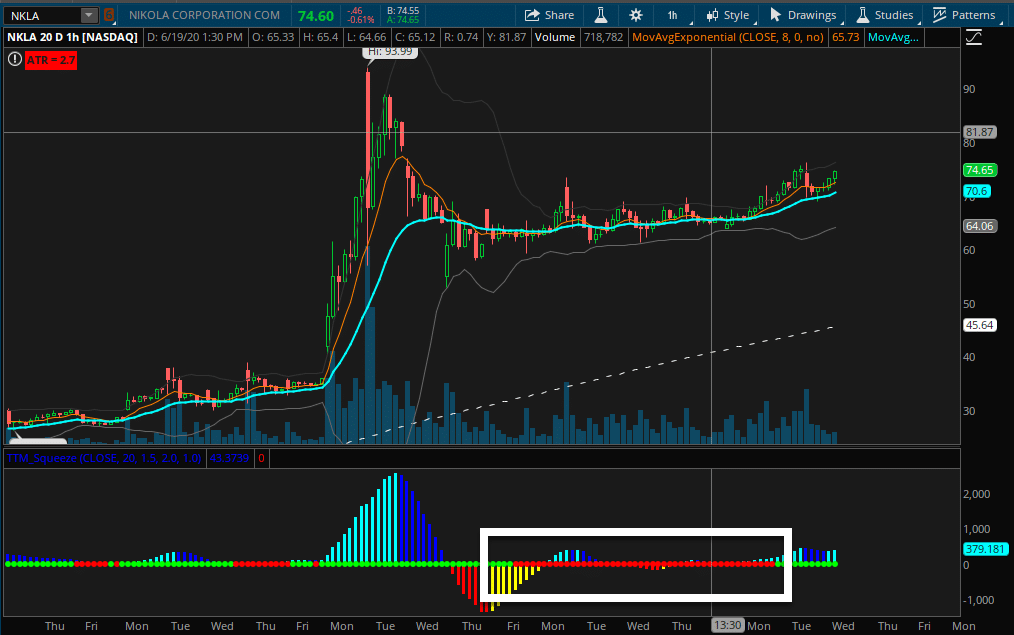The image size is (1014, 635).
Task: Click the range value R: 0.74
Action: [460, 38]
